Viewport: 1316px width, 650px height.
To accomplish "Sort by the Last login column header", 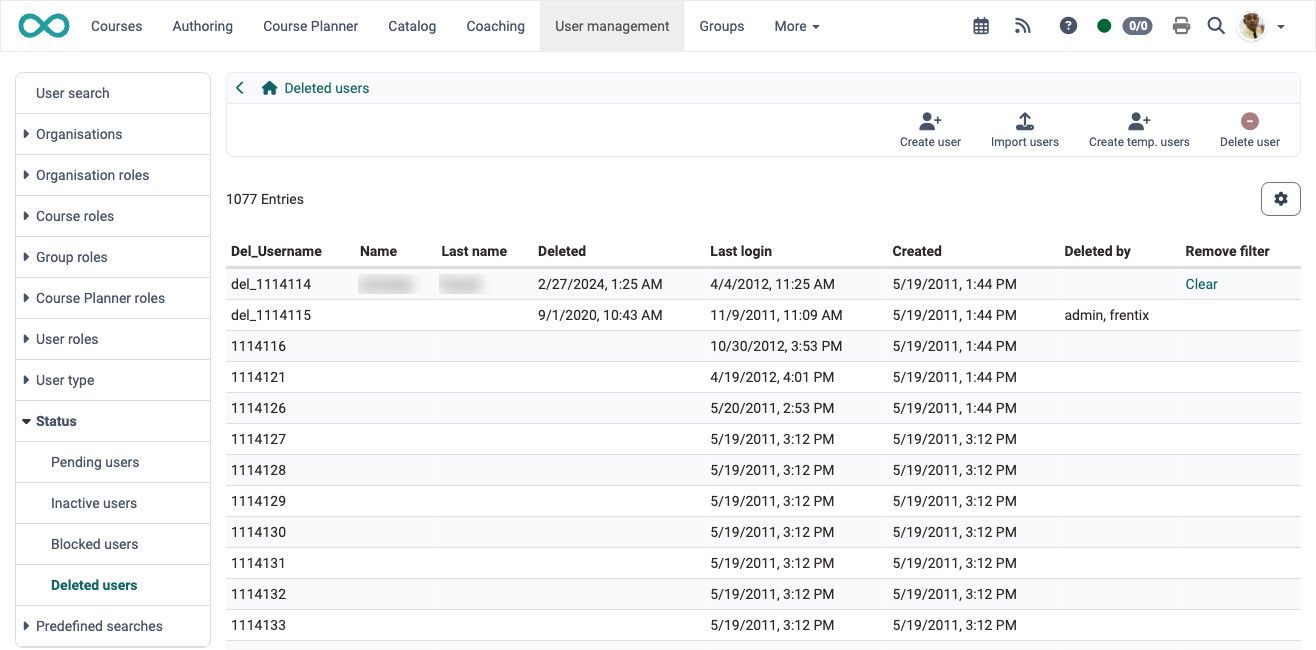I will (x=741, y=251).
